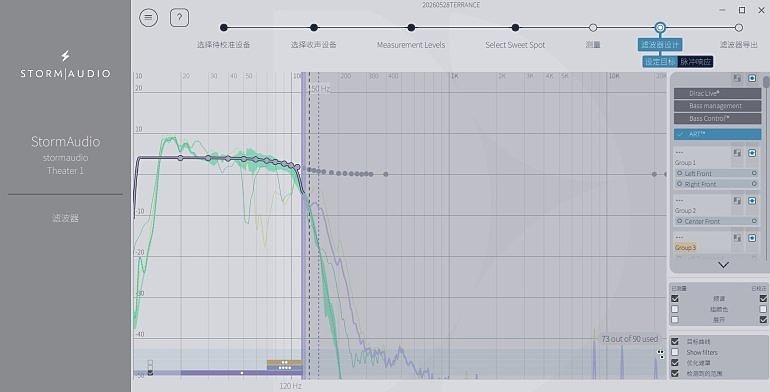Toggle corrected checkbox in the third row

(763, 320)
